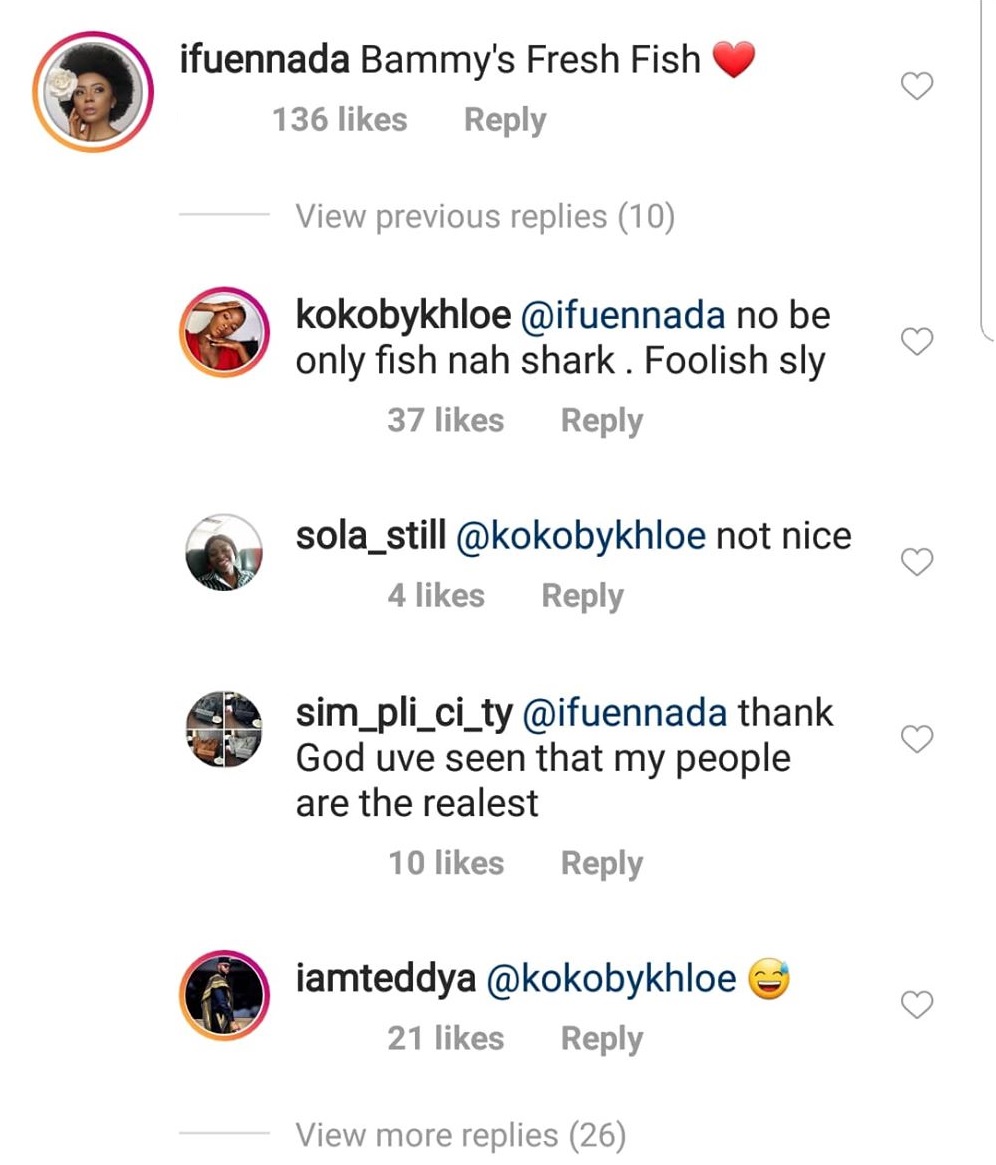Image resolution: width=996 pixels, height=1165 pixels.
Task: Reply to ifuennada's top comment
Action: [x=505, y=120]
